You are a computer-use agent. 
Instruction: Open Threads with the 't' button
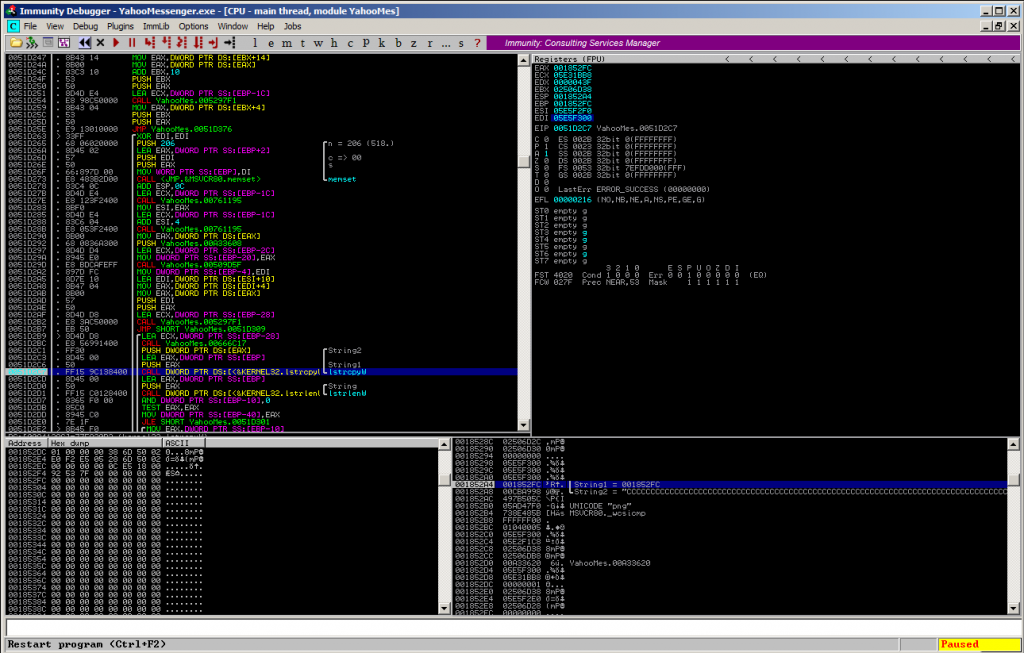(302, 43)
